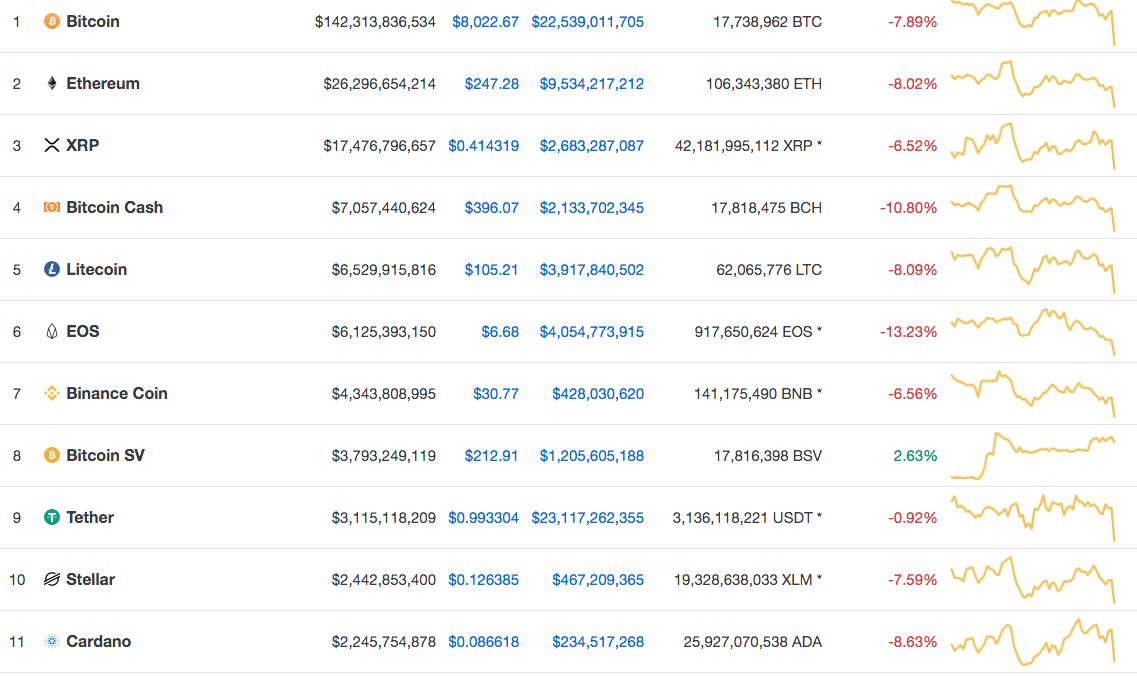Open Bitcoin price $8,022.67 link
This screenshot has width=1137, height=676.
485,21
